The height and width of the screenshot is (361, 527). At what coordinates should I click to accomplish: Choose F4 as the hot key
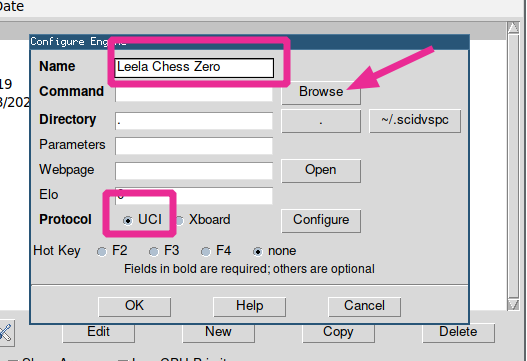click(x=206, y=251)
